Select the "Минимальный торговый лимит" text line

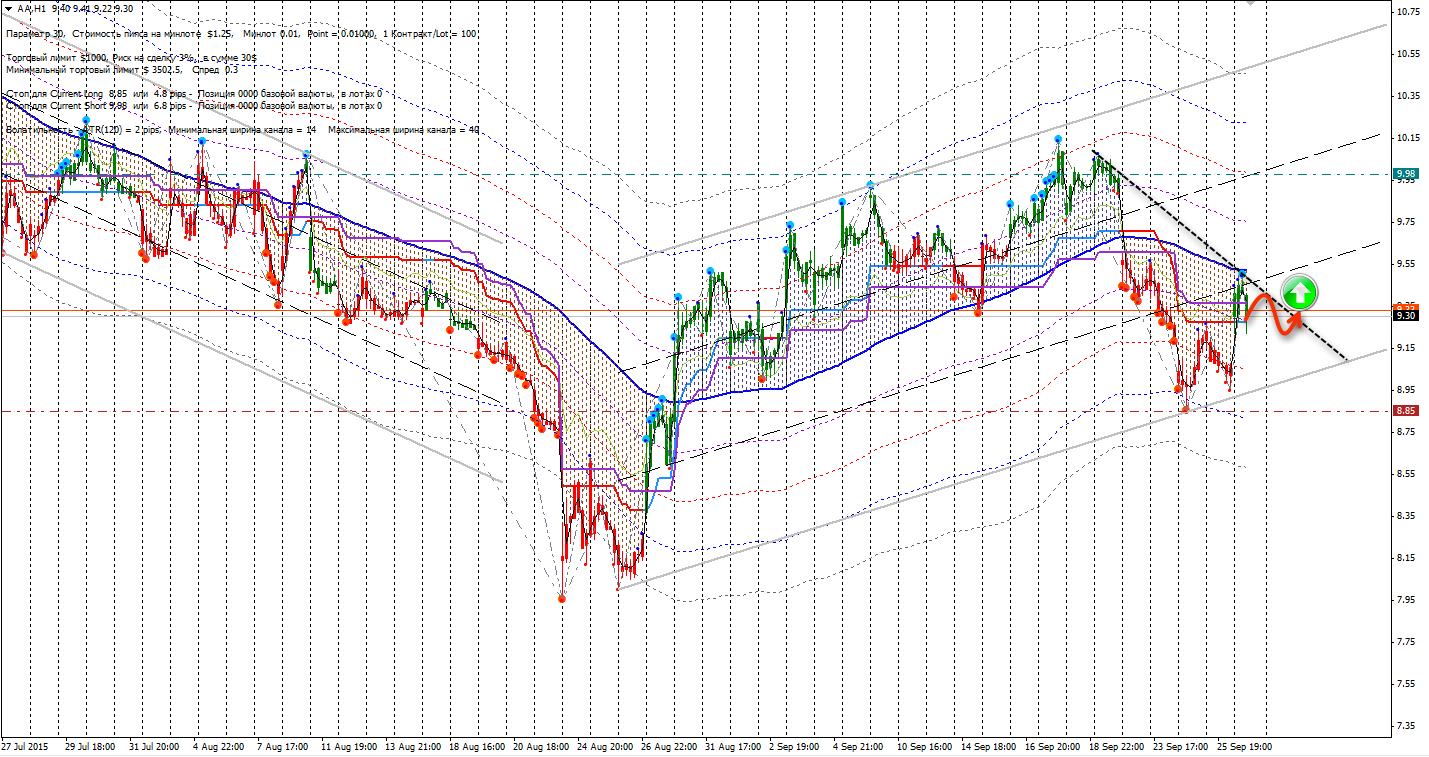121,70
